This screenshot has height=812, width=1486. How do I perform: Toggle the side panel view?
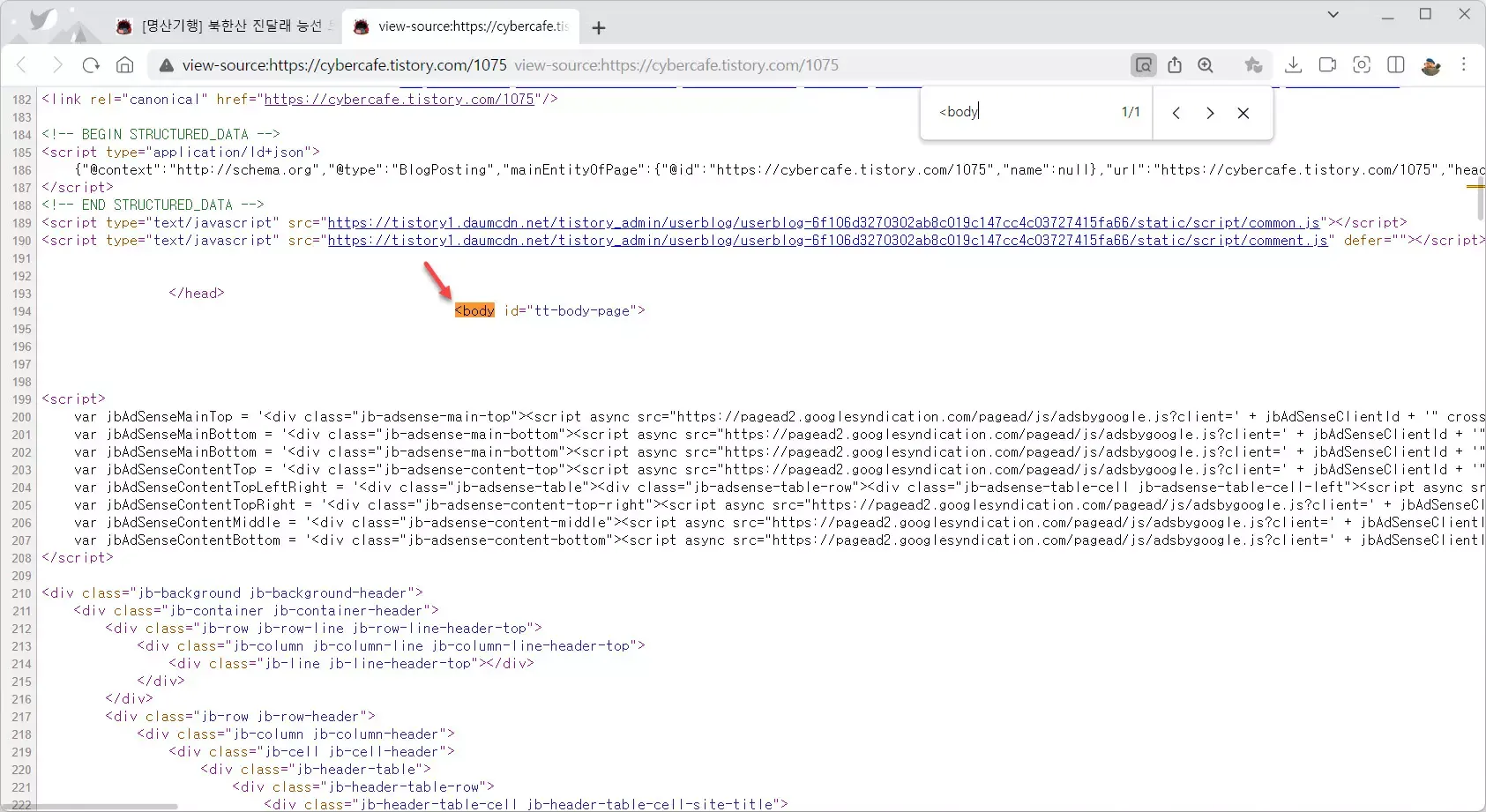[1395, 65]
